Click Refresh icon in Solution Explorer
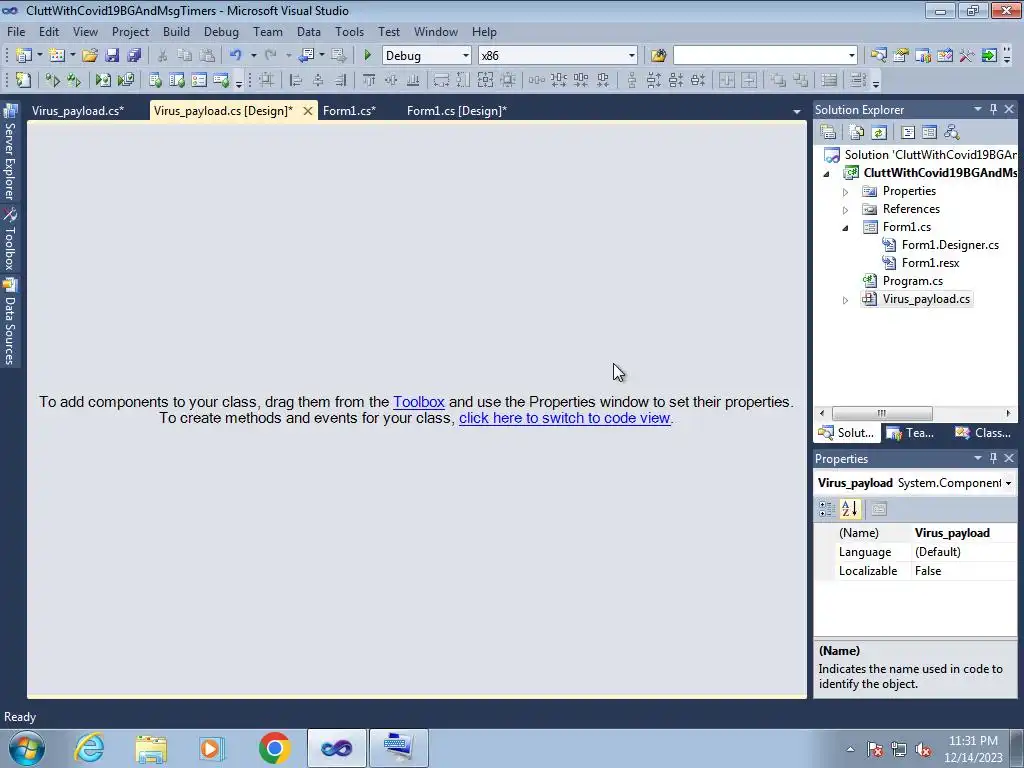 pyautogui.click(x=879, y=133)
